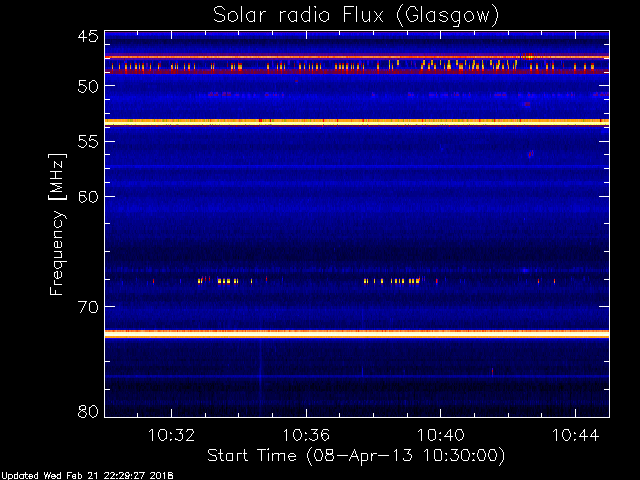This screenshot has width=640, height=480.
Task: Click the 45 frequency tick label
Action: (x=88, y=37)
